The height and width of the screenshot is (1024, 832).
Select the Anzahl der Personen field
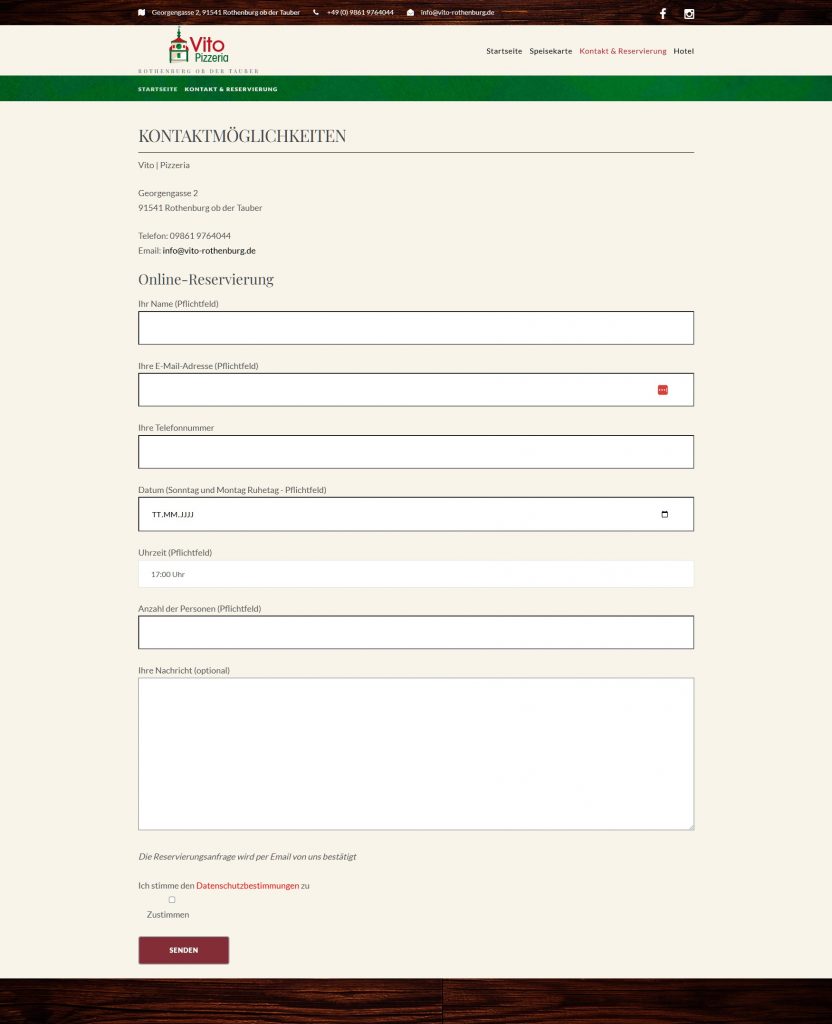415,632
